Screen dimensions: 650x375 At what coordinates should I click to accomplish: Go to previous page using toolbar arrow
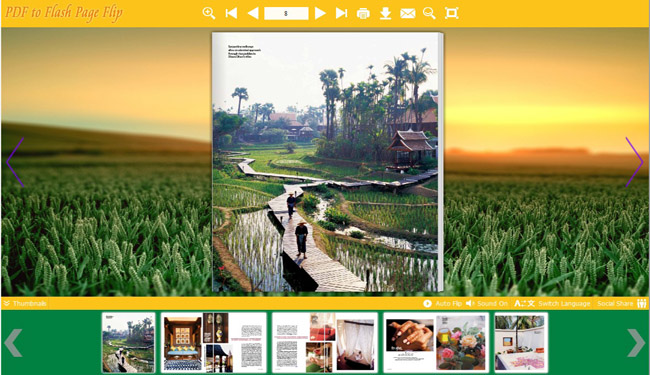[253, 13]
